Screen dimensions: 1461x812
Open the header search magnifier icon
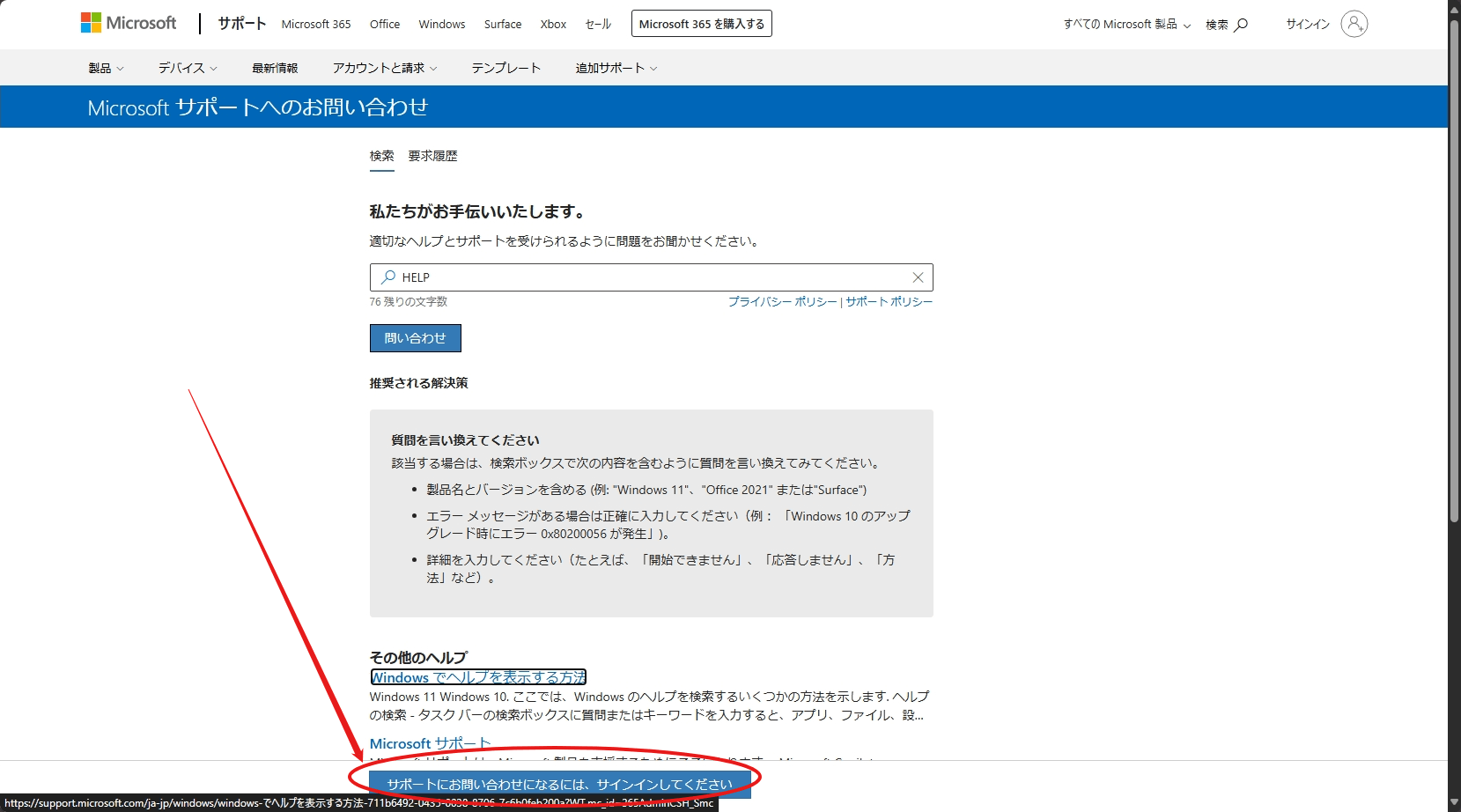tap(1241, 25)
